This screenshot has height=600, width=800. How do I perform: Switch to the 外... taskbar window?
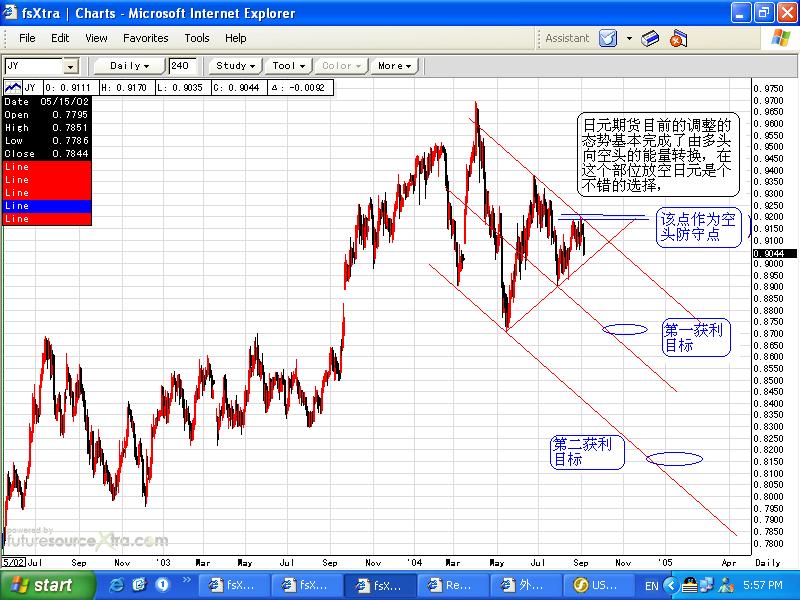click(x=526, y=585)
